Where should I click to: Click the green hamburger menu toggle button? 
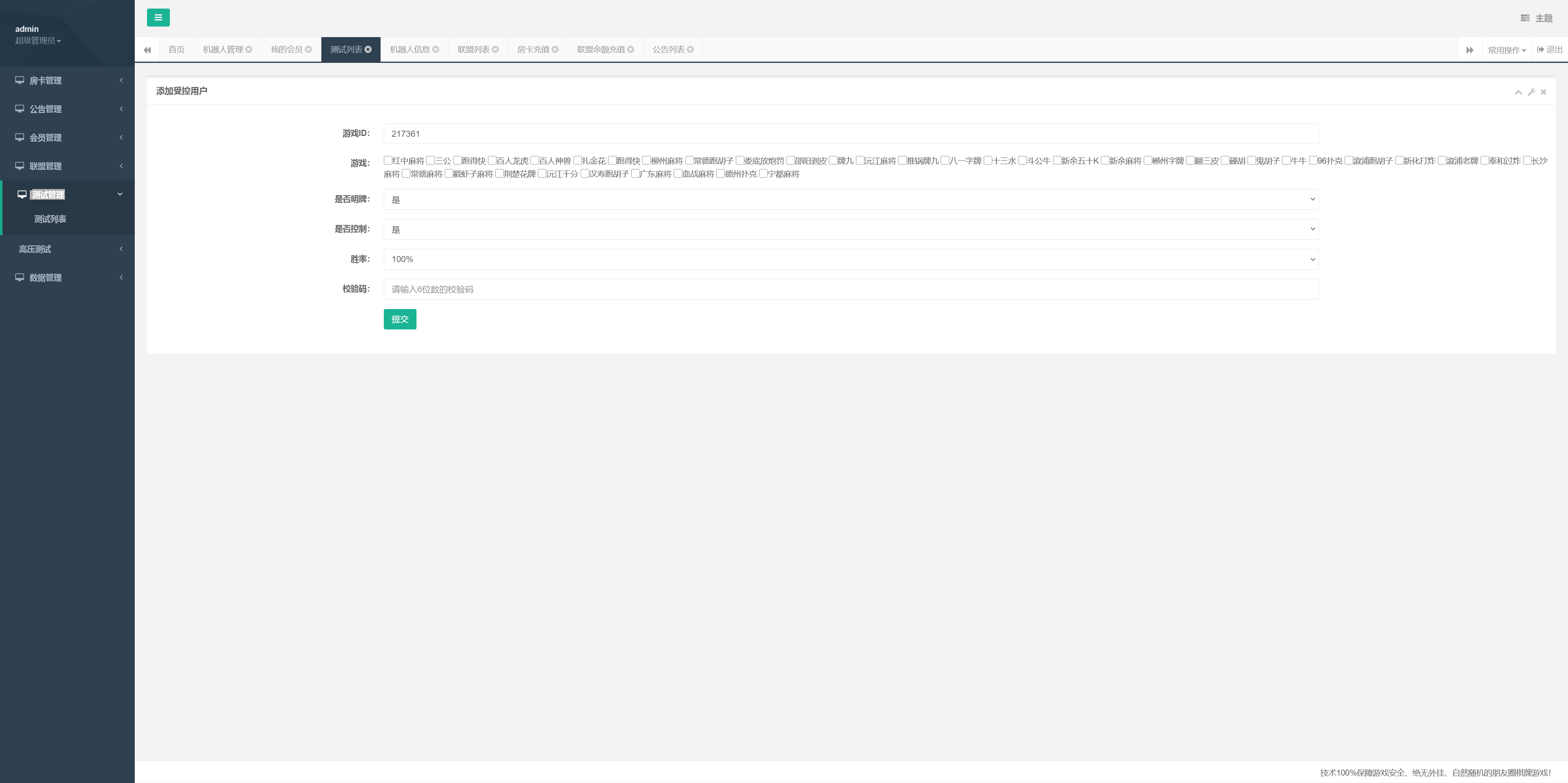coord(158,18)
